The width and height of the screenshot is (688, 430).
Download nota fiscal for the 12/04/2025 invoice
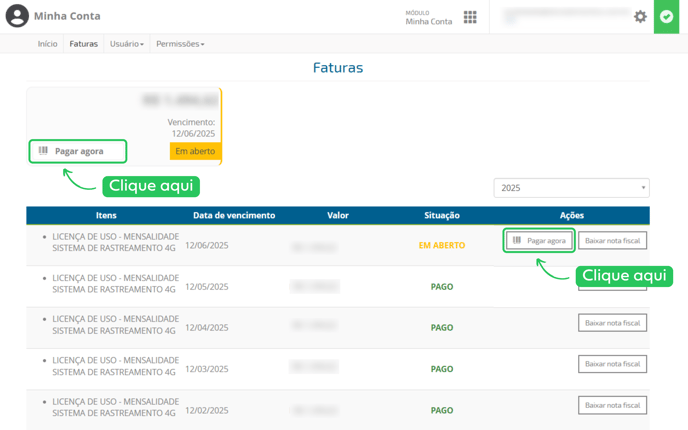coord(612,323)
